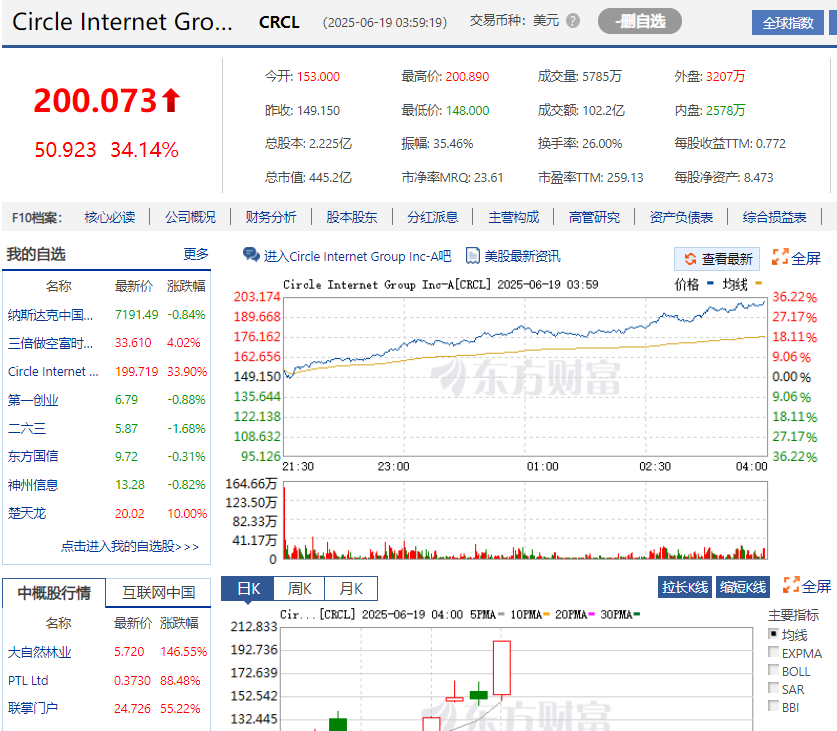This screenshot has width=837, height=731.
Task: Open 主营构成 in the F10 menu
Action: (x=514, y=217)
